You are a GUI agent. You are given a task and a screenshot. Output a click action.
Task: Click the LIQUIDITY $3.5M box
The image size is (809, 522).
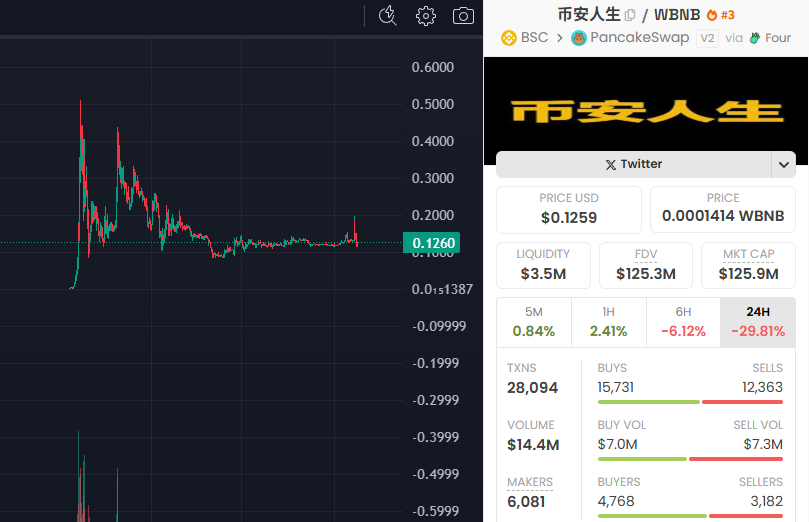(543, 265)
